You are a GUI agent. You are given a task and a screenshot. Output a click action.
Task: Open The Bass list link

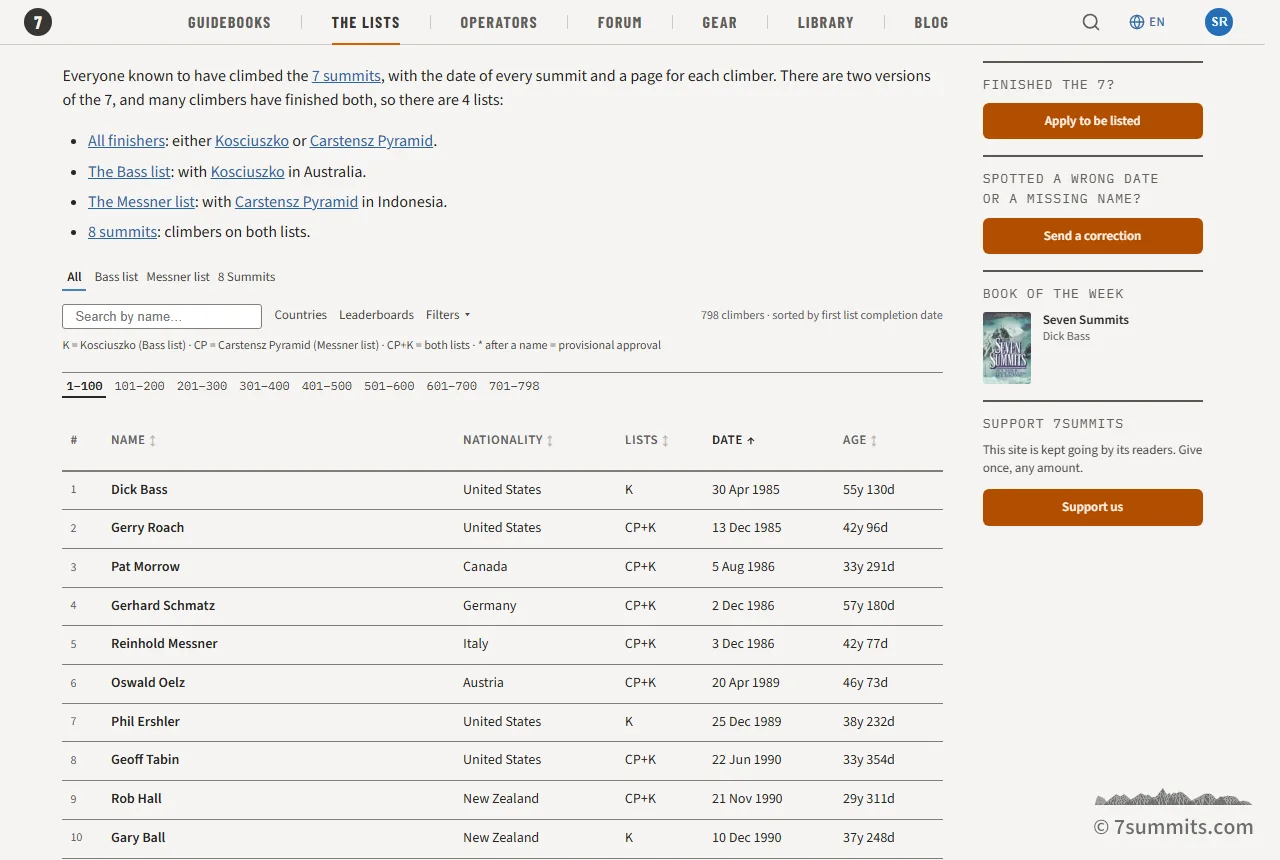[x=129, y=172]
